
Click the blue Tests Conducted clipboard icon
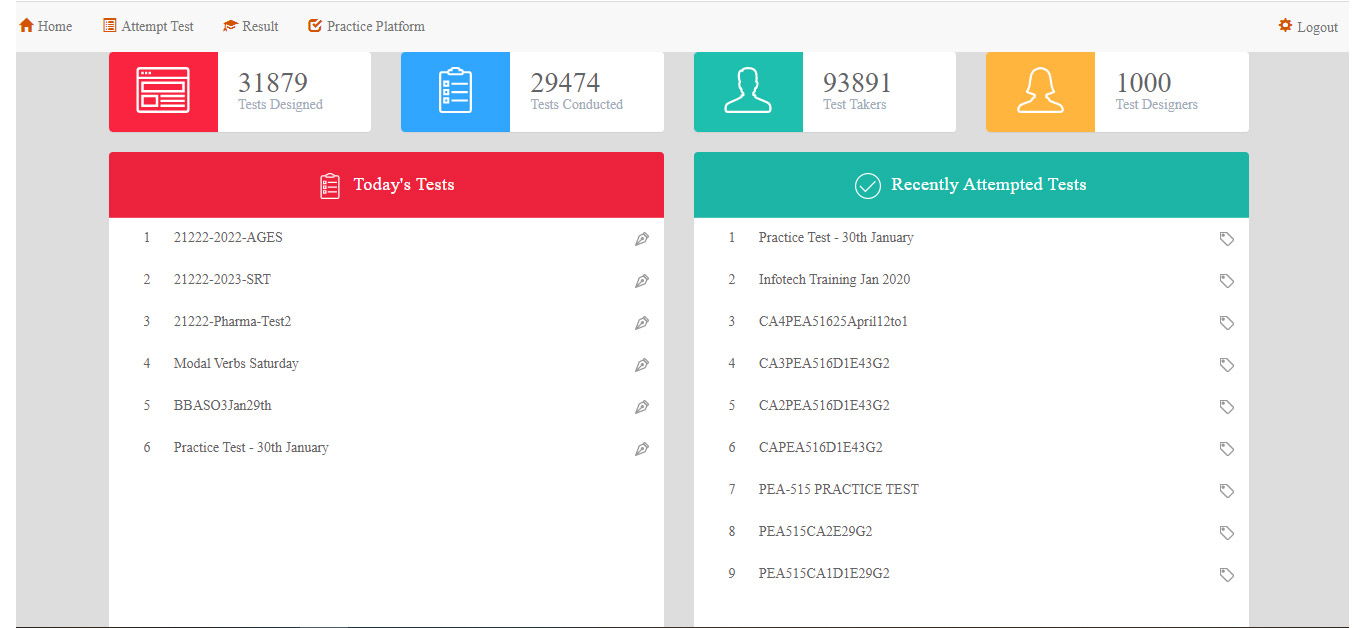coord(455,91)
